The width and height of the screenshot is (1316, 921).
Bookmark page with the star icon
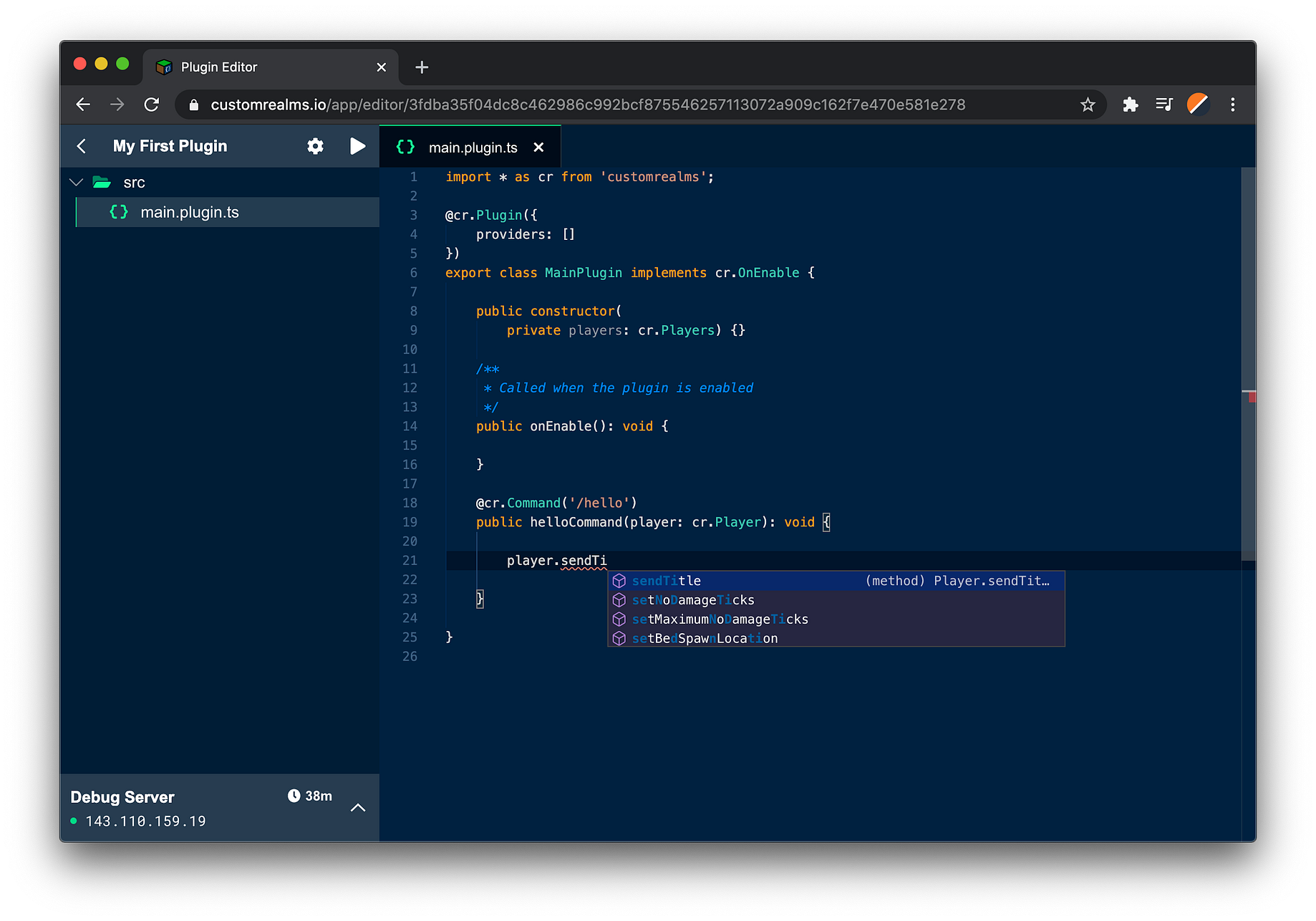1088,105
